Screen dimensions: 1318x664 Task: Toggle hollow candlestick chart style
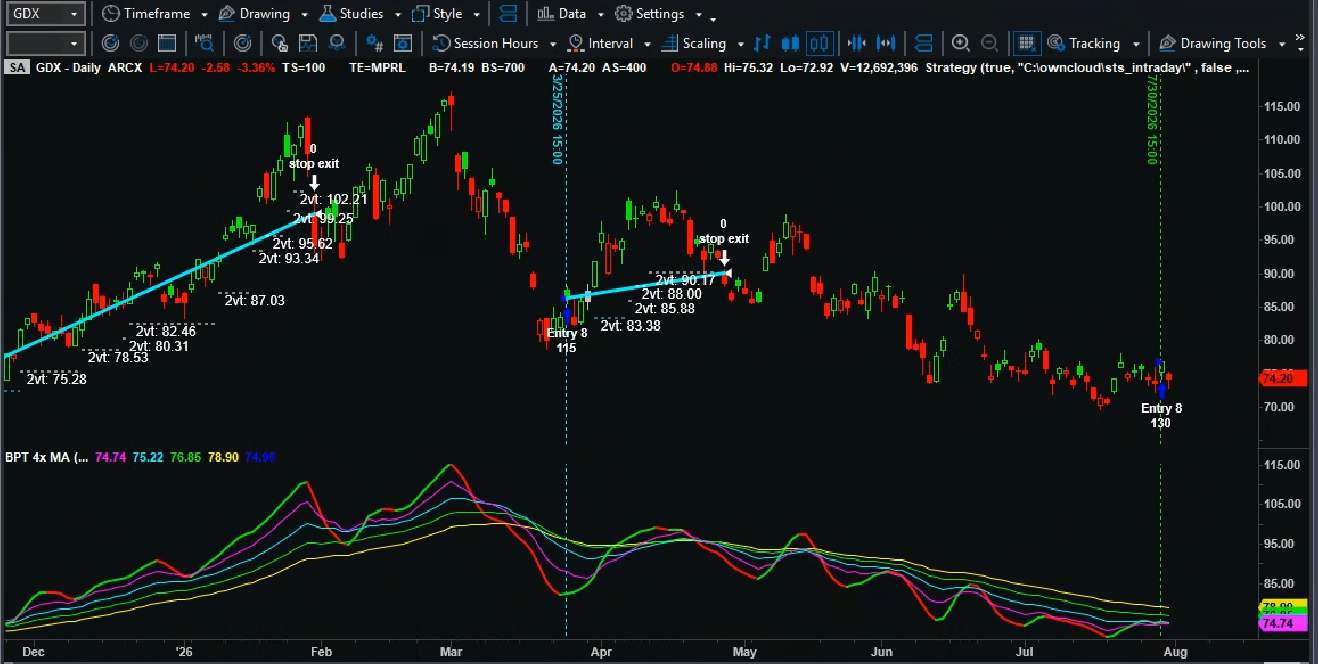pos(820,43)
